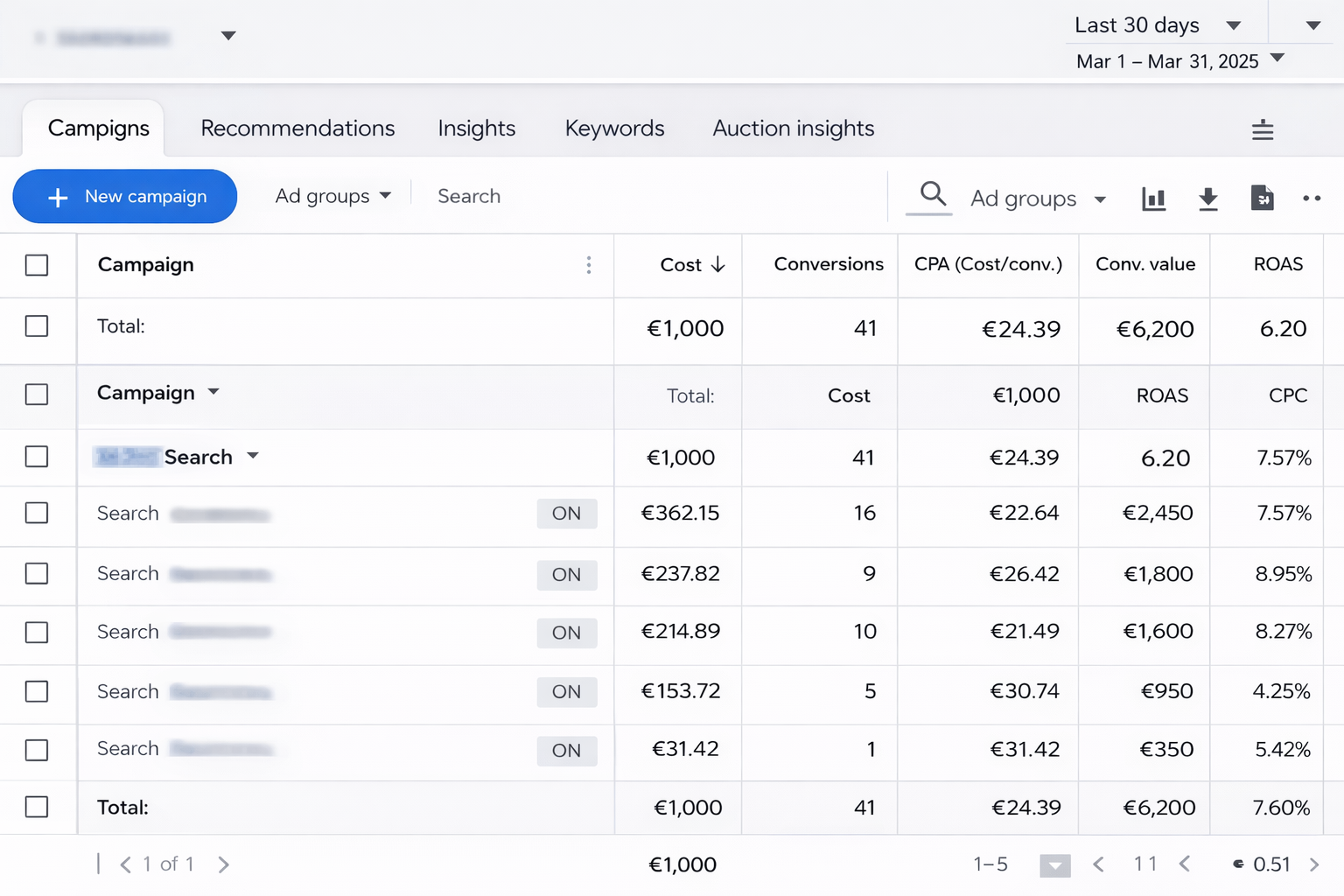Image resolution: width=1344 pixels, height=896 pixels.
Task: Expand the Last 30 days date dropdown
Action: (x=1233, y=25)
